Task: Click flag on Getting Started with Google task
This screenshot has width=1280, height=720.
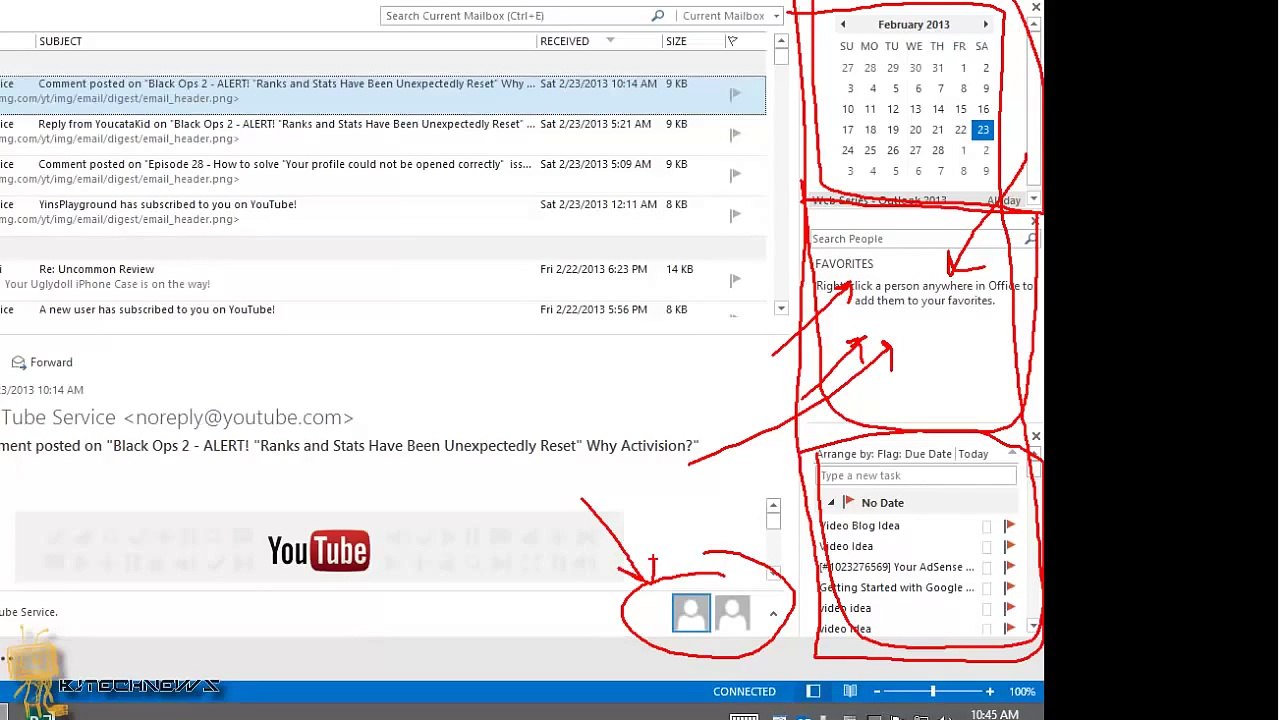Action: (1009, 588)
